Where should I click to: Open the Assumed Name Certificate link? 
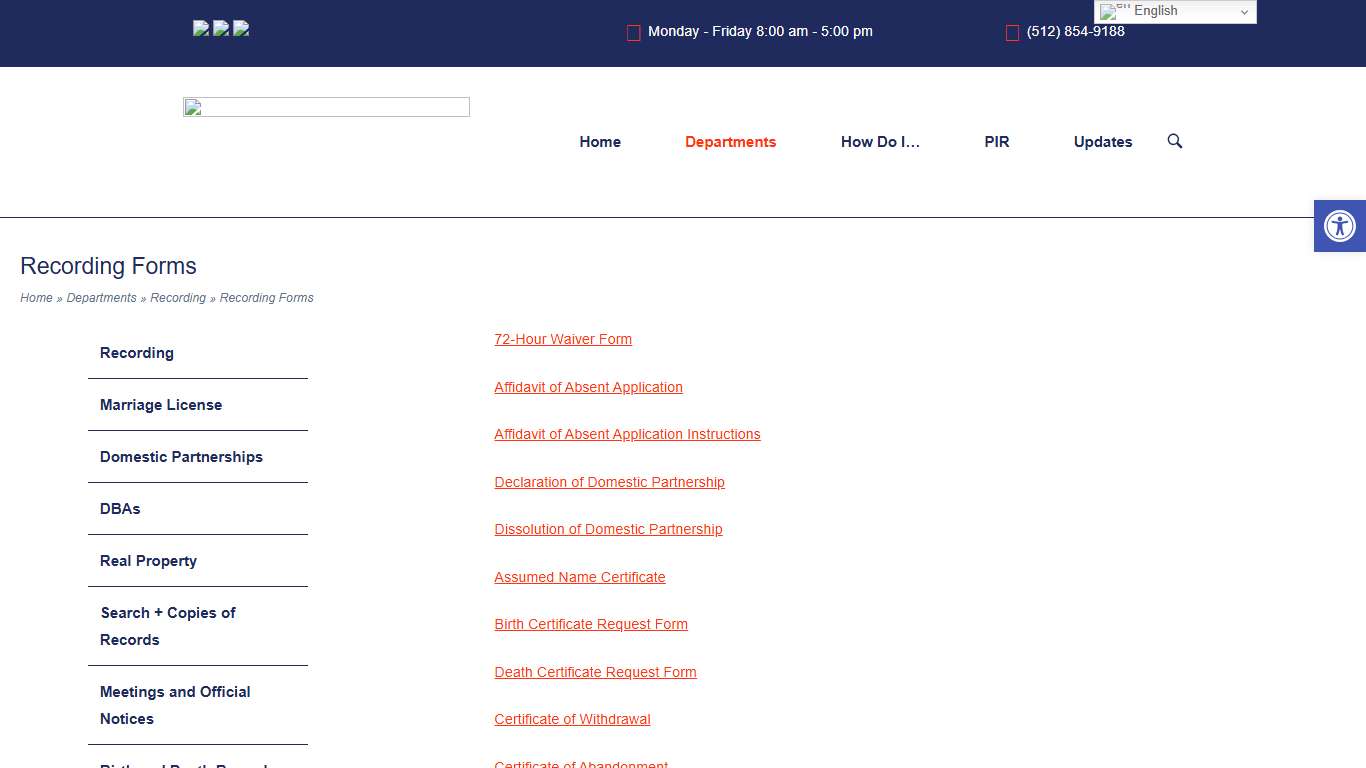tap(580, 577)
